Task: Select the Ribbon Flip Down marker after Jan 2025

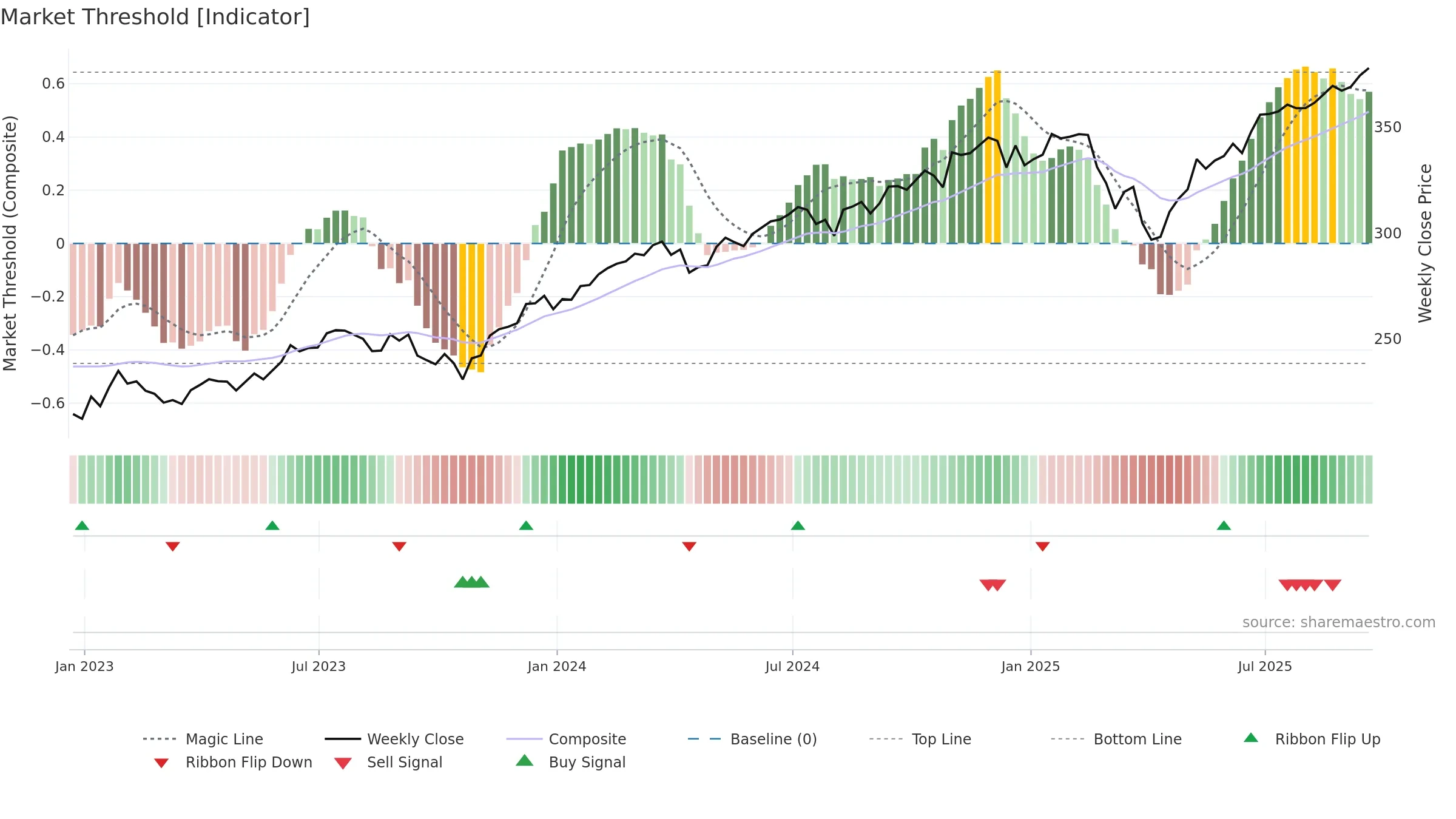Action: coord(1043,547)
